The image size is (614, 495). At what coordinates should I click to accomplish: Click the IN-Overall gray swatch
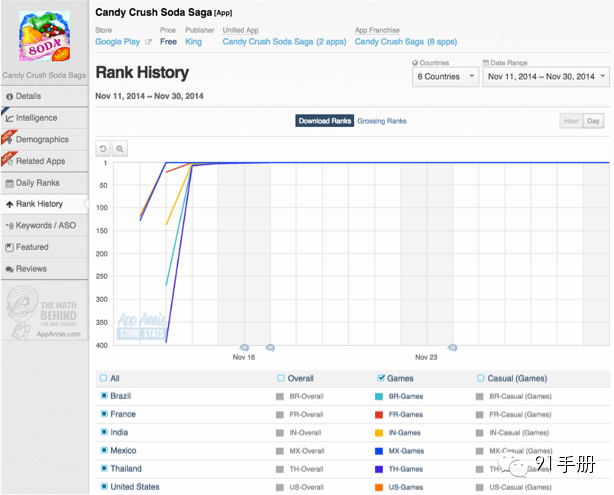pos(280,433)
